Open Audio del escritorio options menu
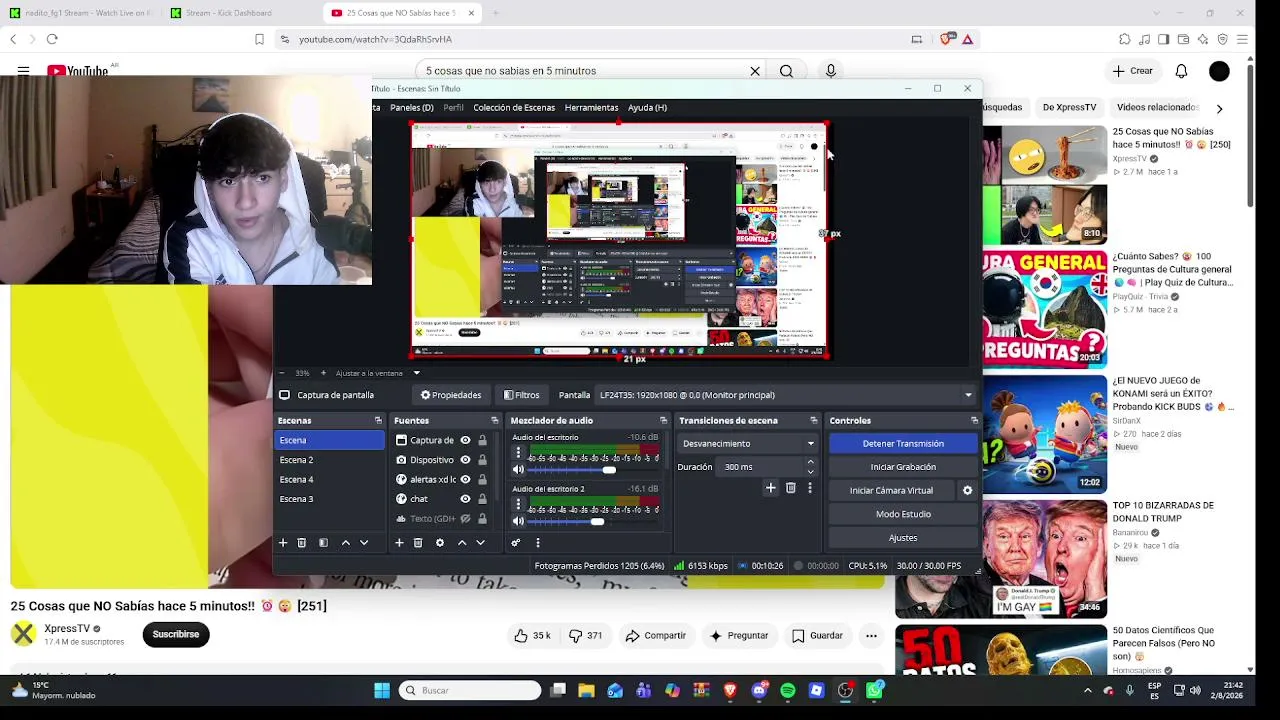Image resolution: width=1280 pixels, height=720 pixels. point(518,453)
